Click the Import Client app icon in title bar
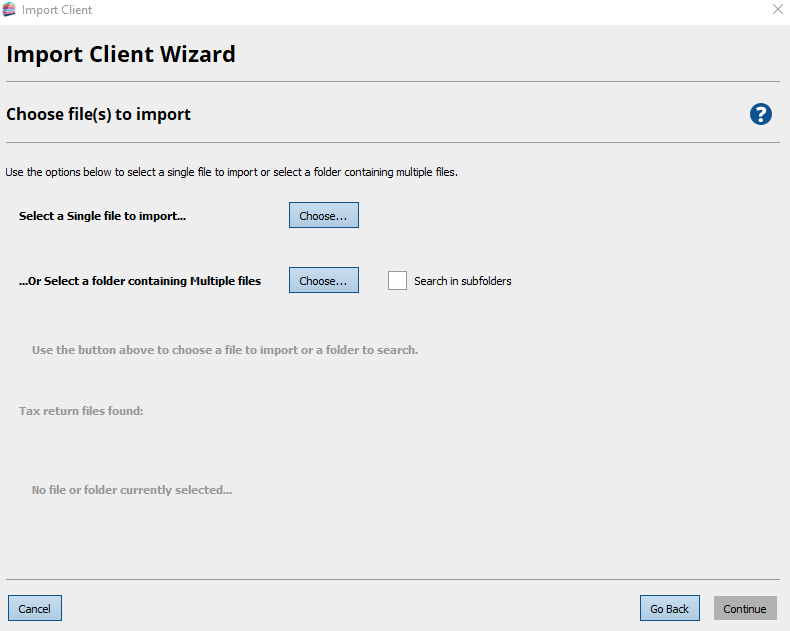Screen dimensions: 790x631 coord(9,10)
